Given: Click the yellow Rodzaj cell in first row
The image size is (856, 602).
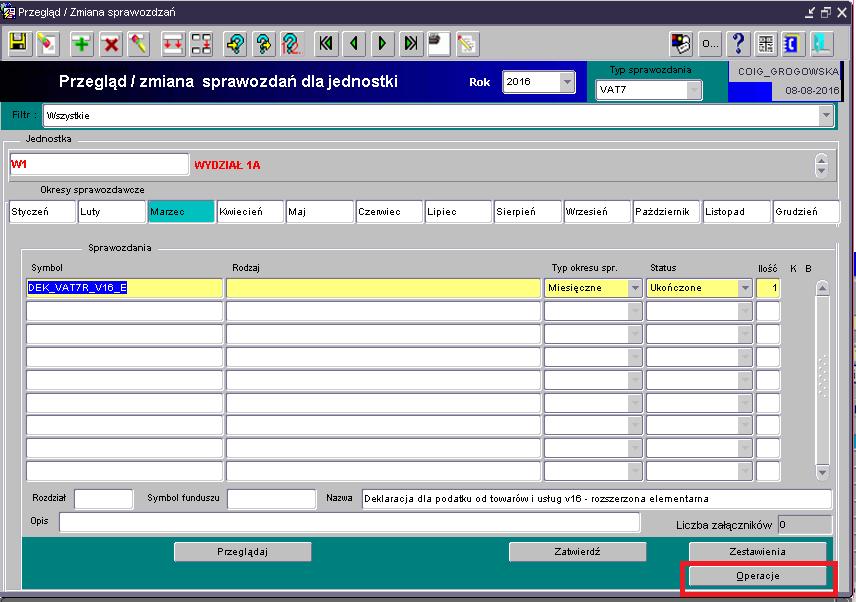Looking at the screenshot, I should click(383, 288).
